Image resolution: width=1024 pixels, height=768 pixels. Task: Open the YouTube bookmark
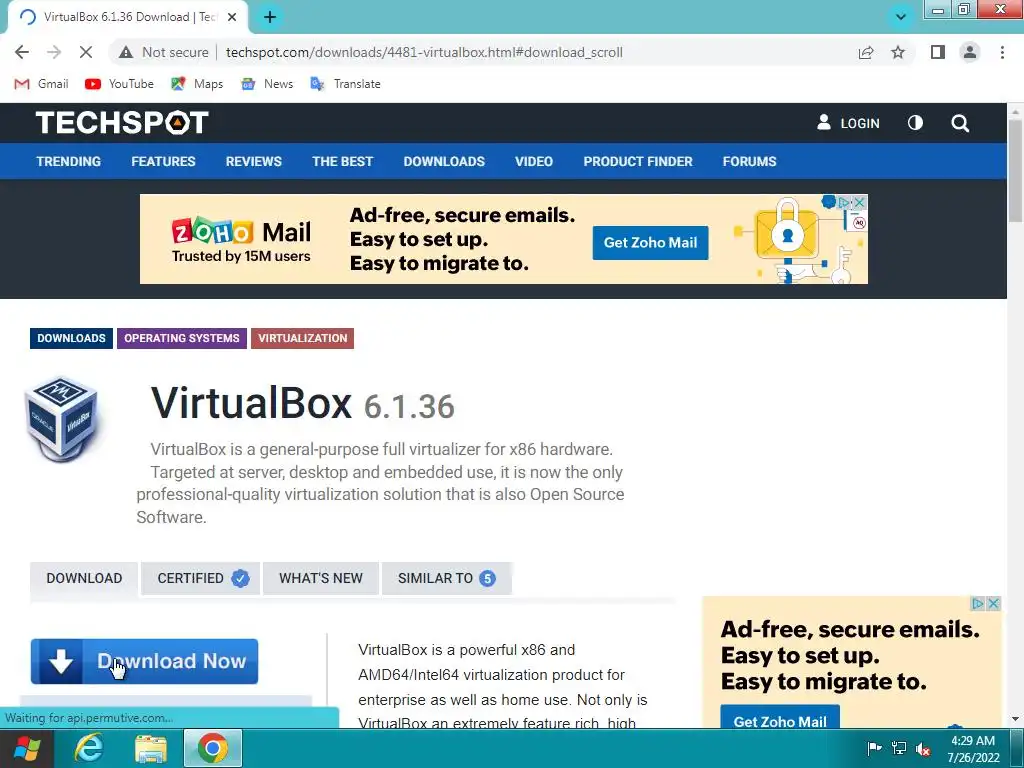(x=120, y=84)
